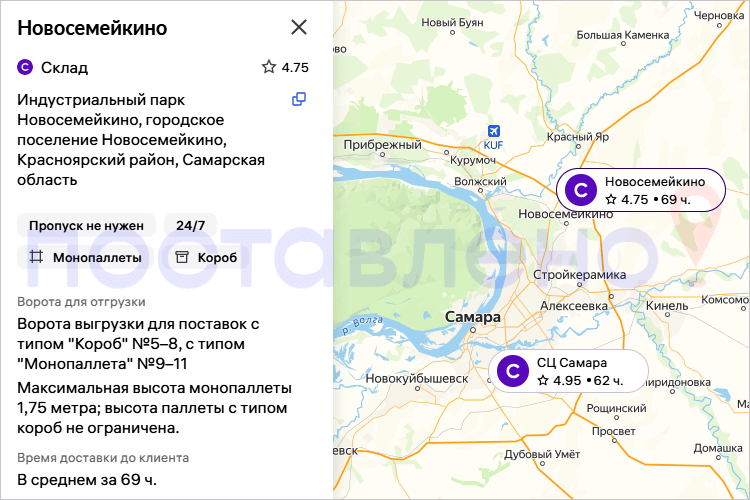Click the Прибрежный label on map
The image size is (750, 500).
pyautogui.click(x=383, y=144)
